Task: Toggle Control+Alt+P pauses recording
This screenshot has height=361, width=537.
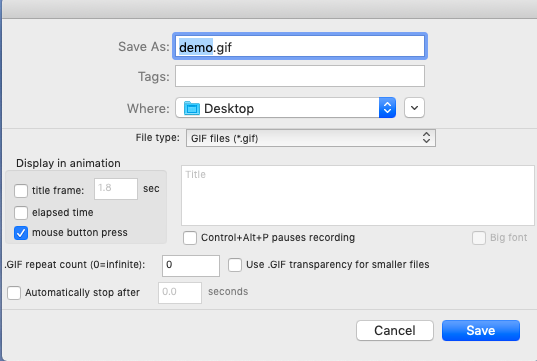Action: tap(190, 238)
